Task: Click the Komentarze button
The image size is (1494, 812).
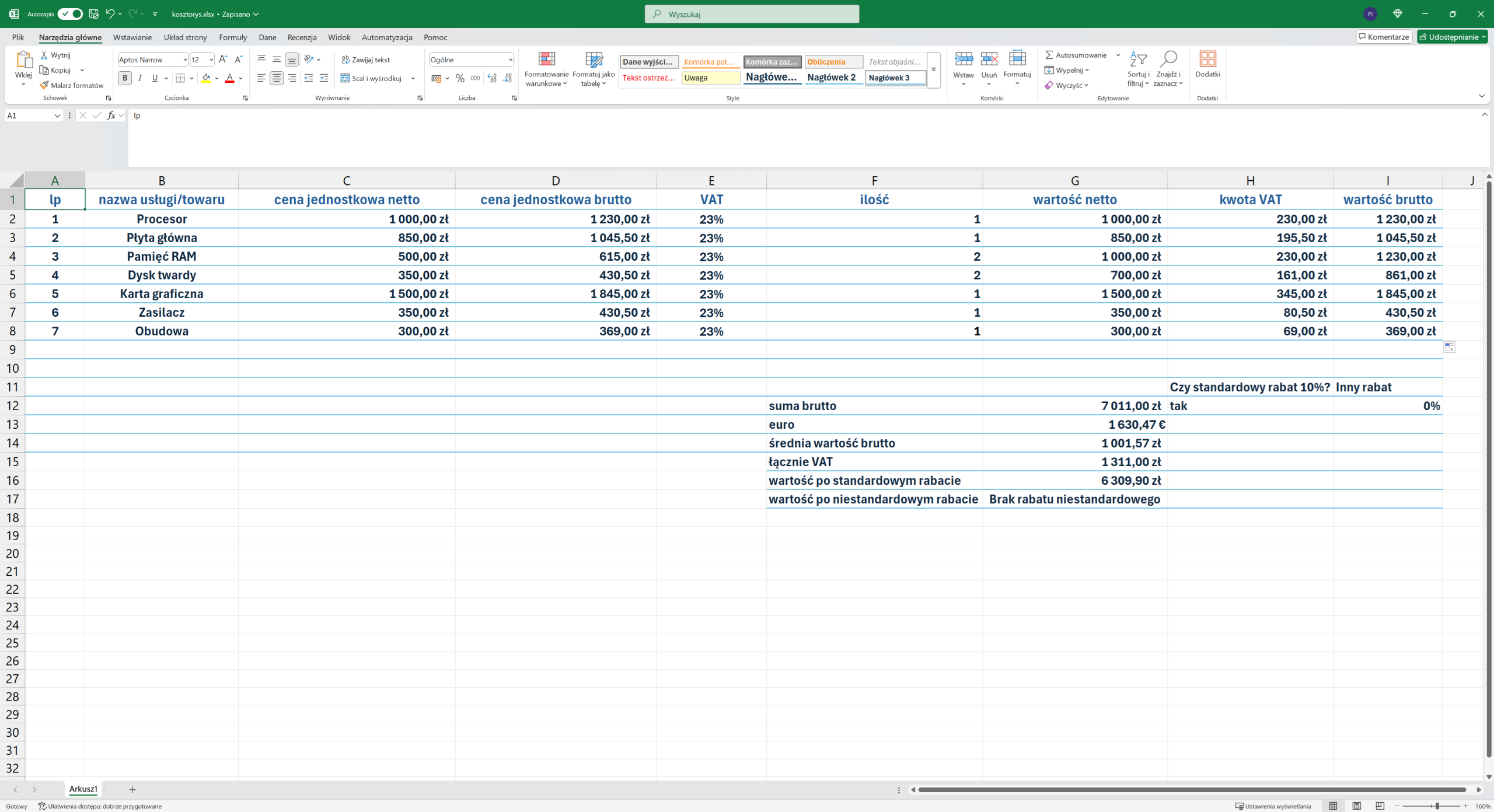Action: tap(1384, 37)
